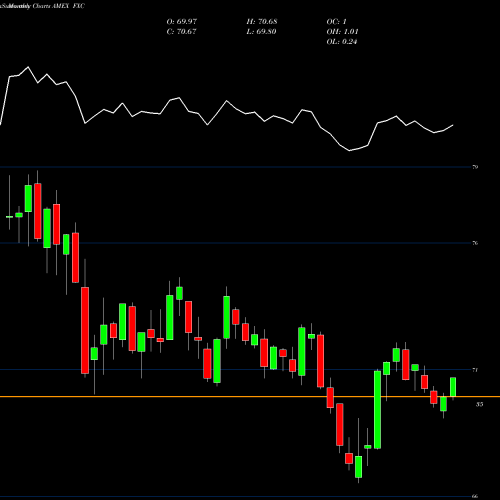
Task: Click the 35 label below orange line
Action: click(479, 405)
